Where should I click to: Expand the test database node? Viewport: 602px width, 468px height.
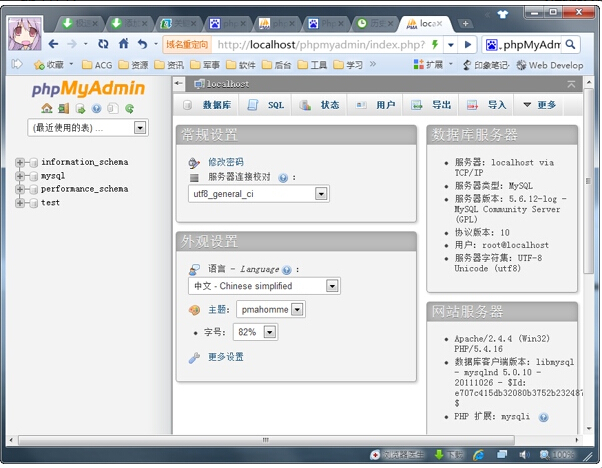tap(20, 203)
